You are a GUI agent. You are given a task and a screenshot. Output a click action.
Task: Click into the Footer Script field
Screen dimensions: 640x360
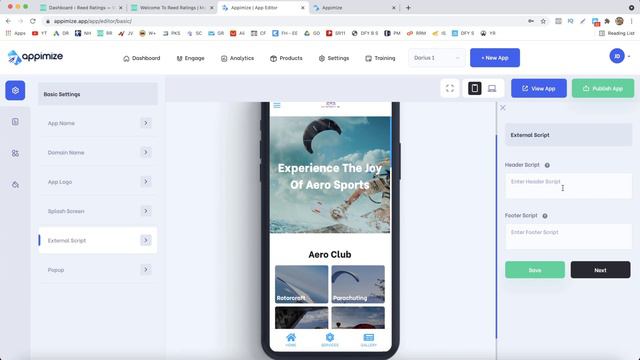click(568, 237)
